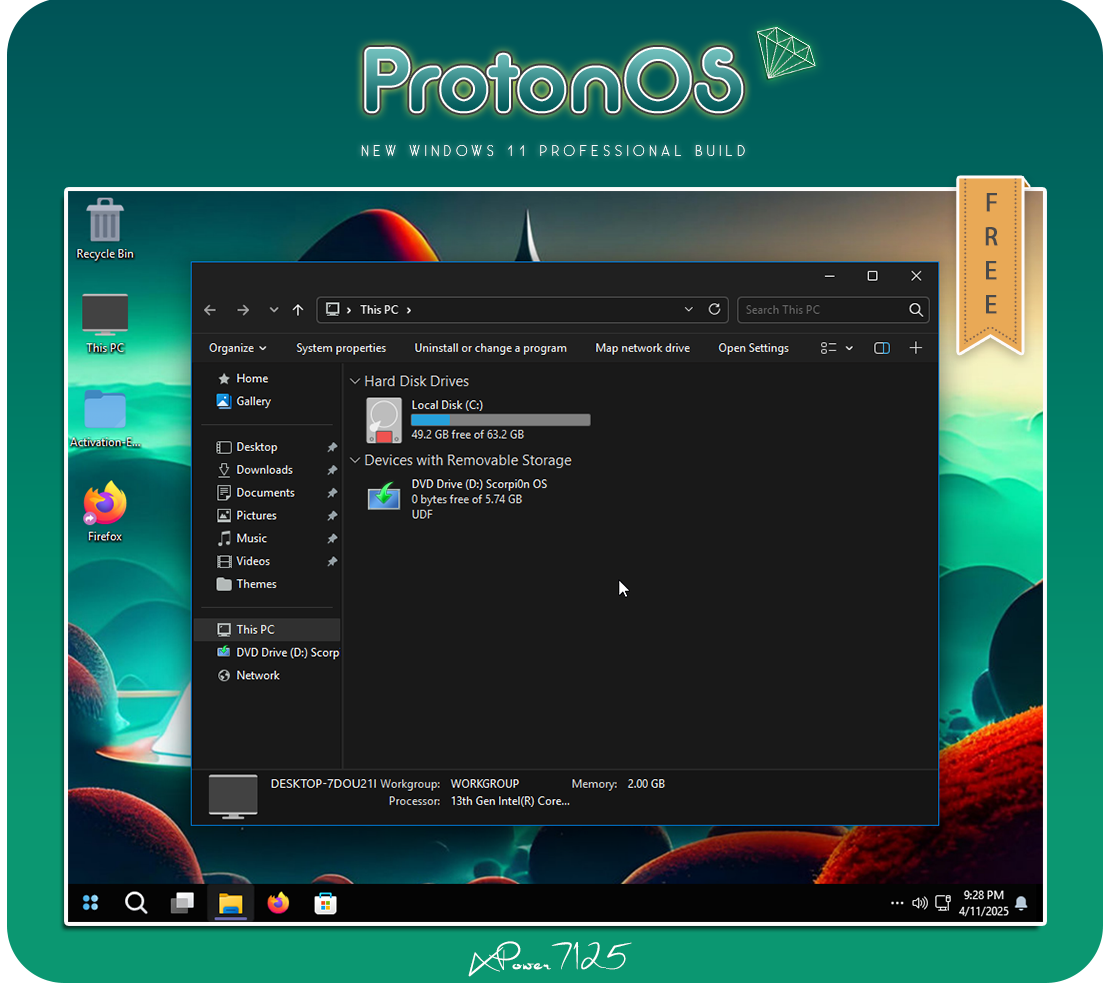
Task: Open Documents in Quick access
Action: click(255, 493)
